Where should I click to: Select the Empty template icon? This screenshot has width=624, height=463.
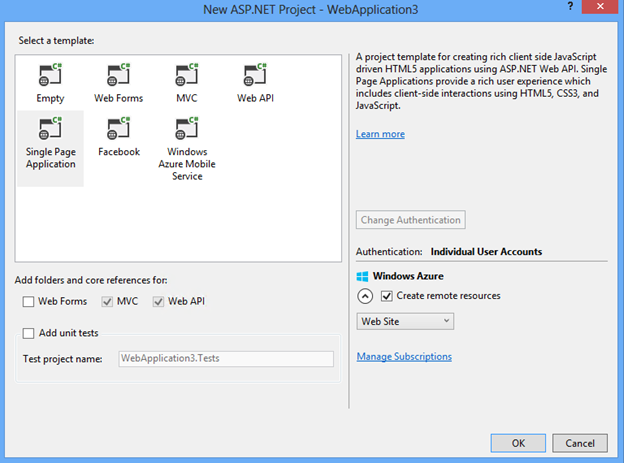[x=50, y=75]
